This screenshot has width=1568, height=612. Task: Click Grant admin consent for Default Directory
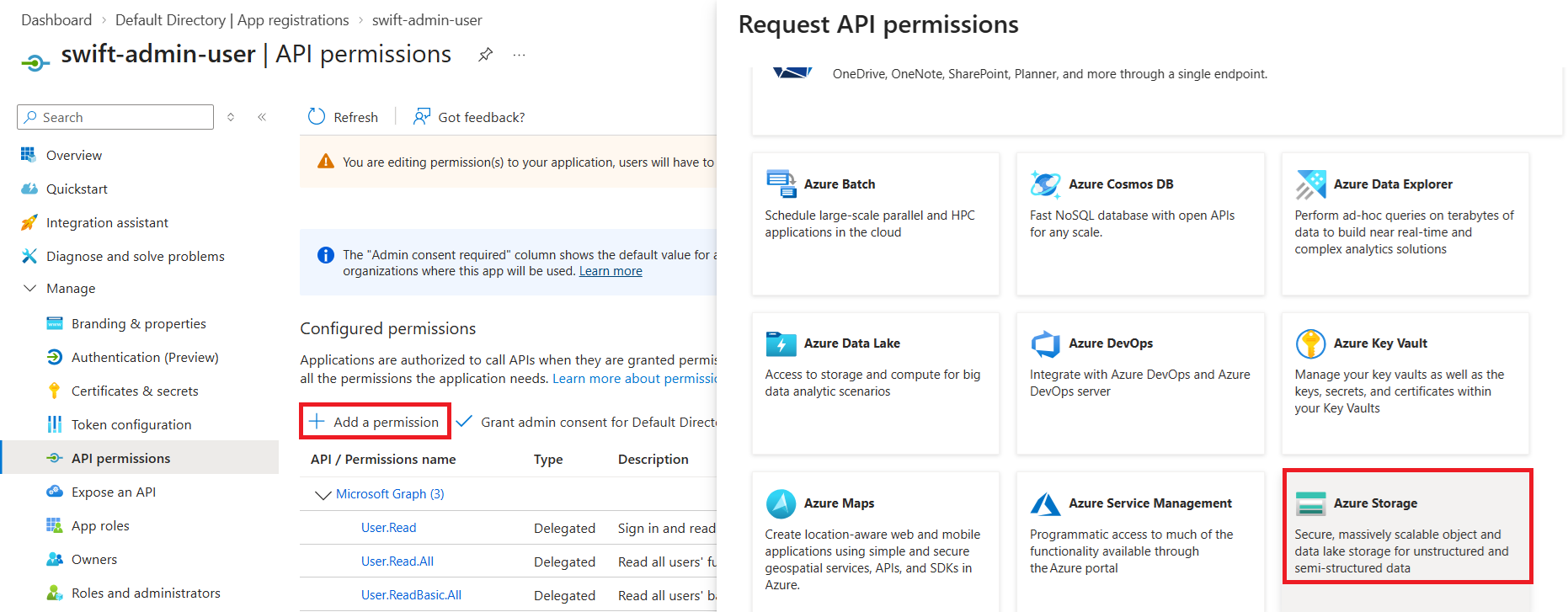(586, 422)
